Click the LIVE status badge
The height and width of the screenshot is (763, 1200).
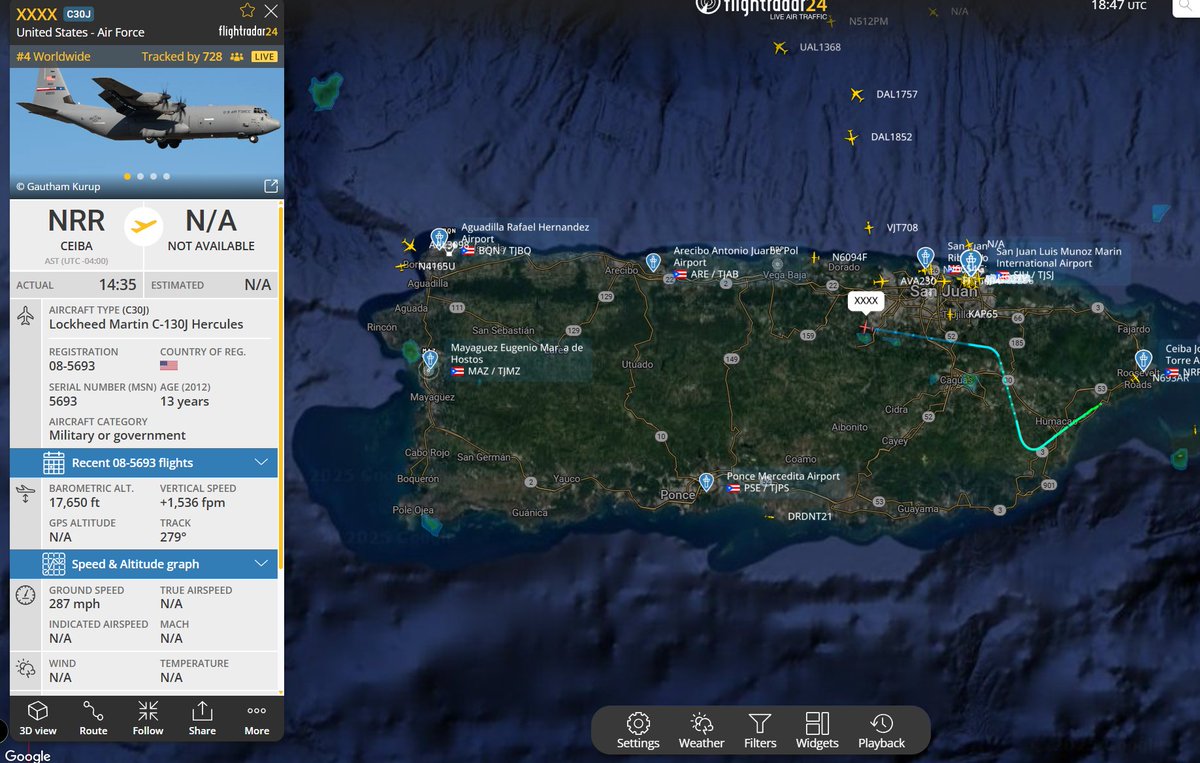[x=265, y=57]
